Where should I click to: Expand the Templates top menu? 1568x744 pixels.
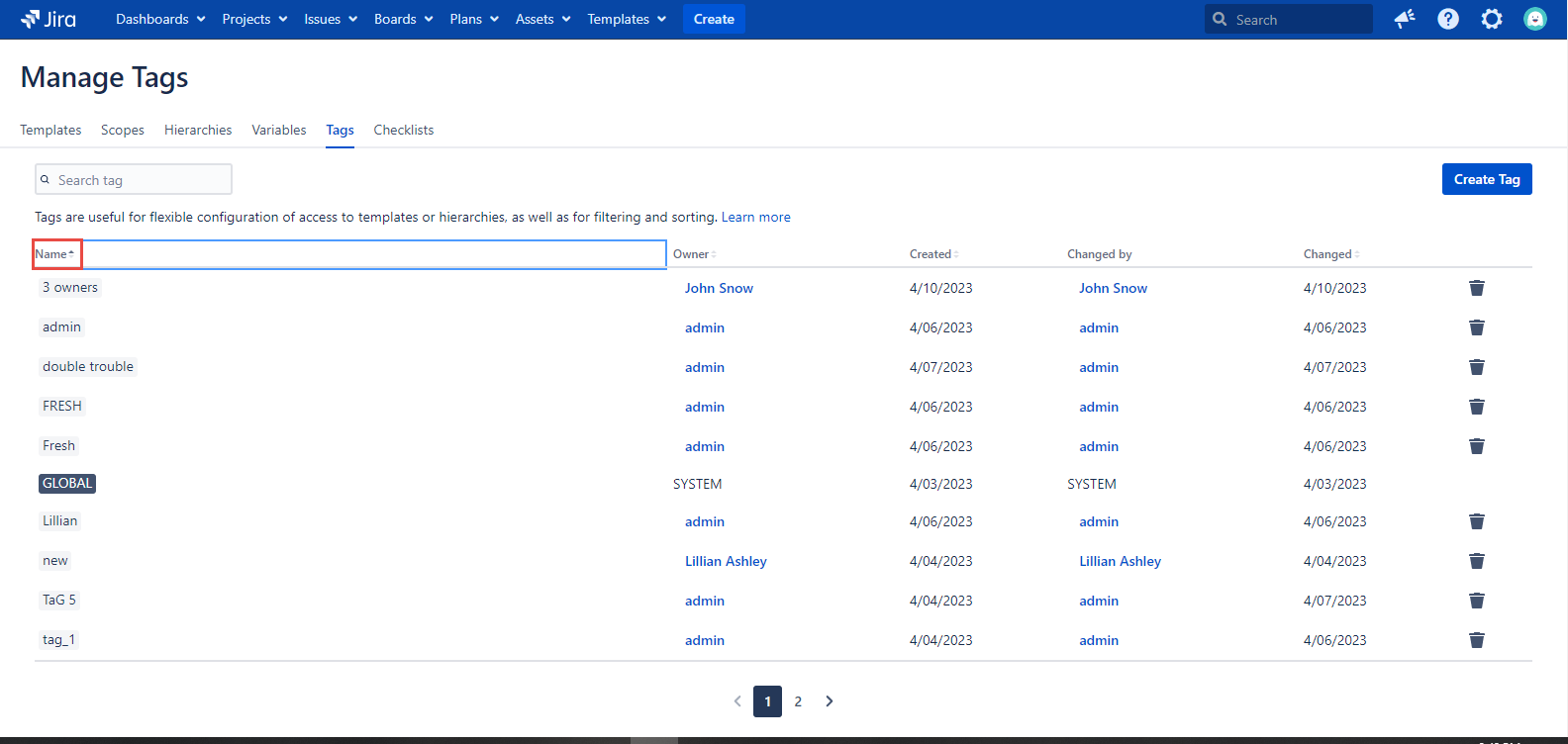coord(627,19)
